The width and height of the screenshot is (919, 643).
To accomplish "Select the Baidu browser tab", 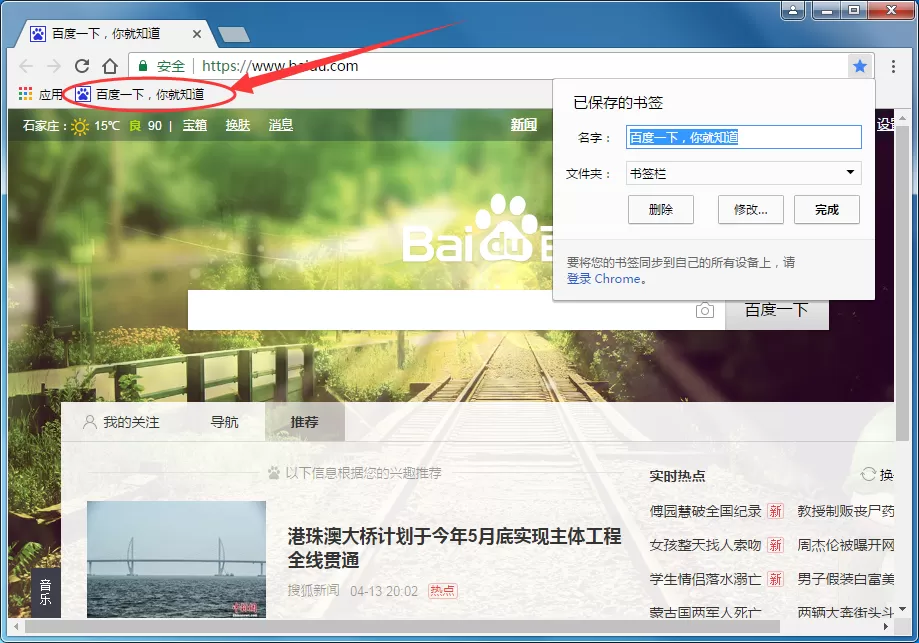I will pos(115,34).
